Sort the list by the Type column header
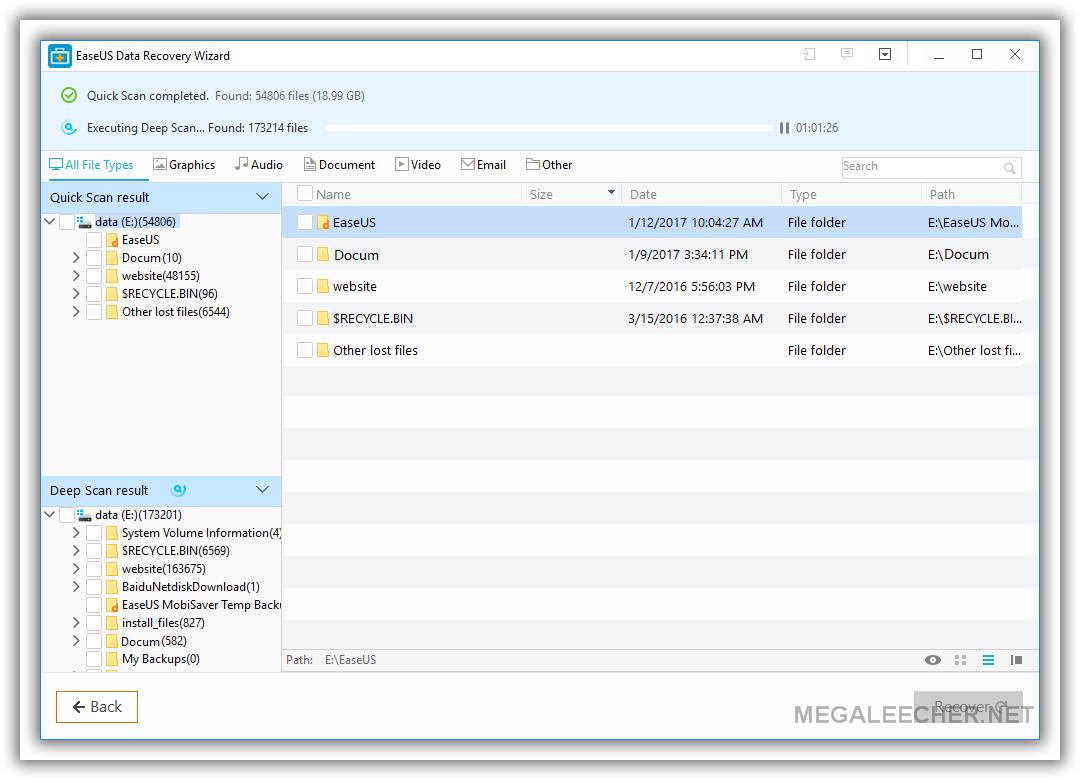The width and height of the screenshot is (1080, 780). tap(851, 194)
